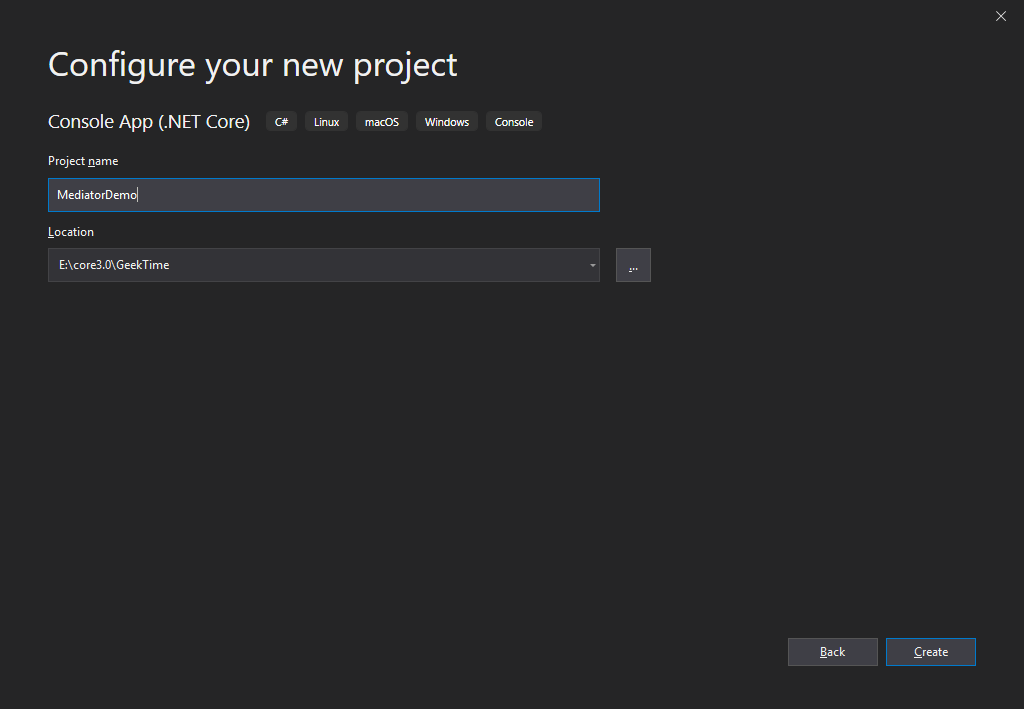Screen dimensions: 1024x709
Task: Browse for location with ellipsis button
Action: [633, 265]
